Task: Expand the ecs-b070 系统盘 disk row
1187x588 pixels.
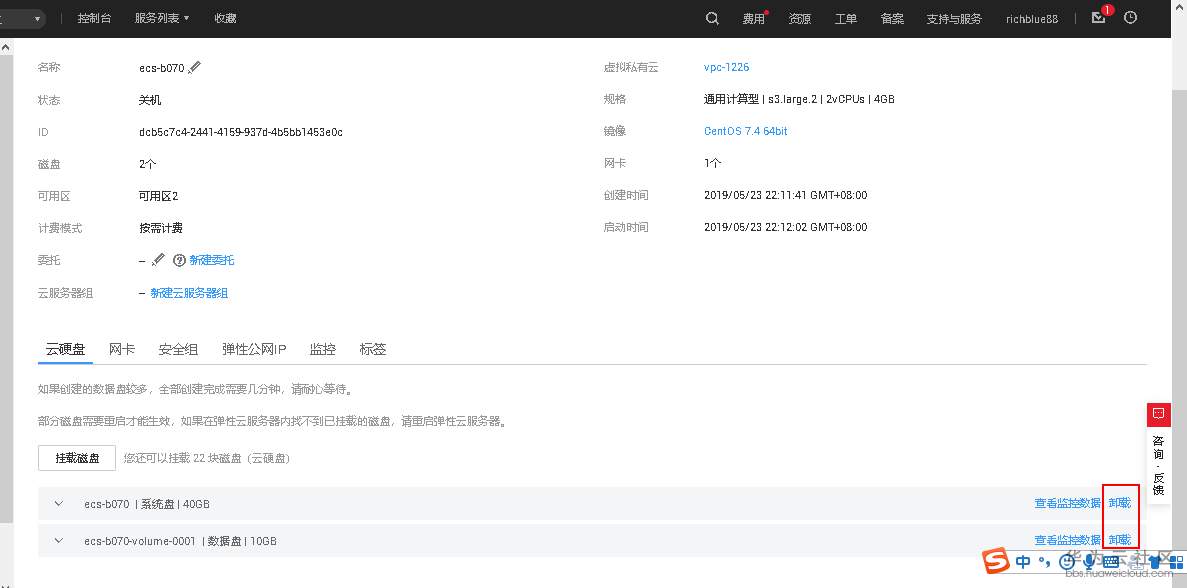Action: tap(59, 503)
